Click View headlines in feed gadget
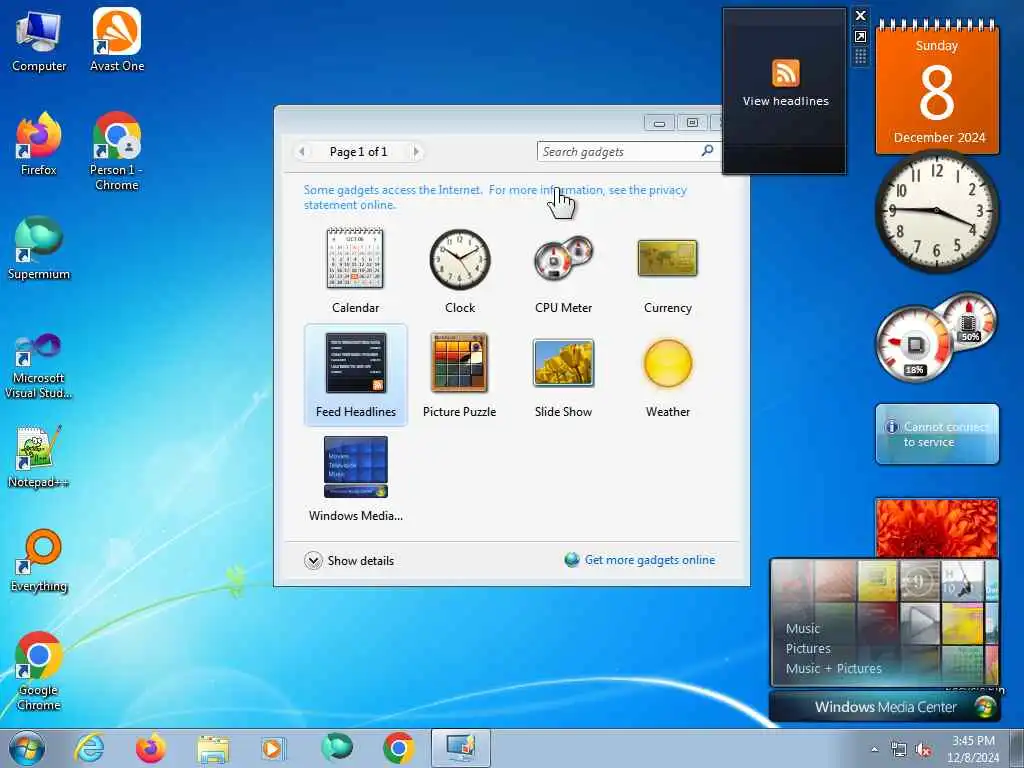Screen dimensions: 1024x768 tap(786, 101)
